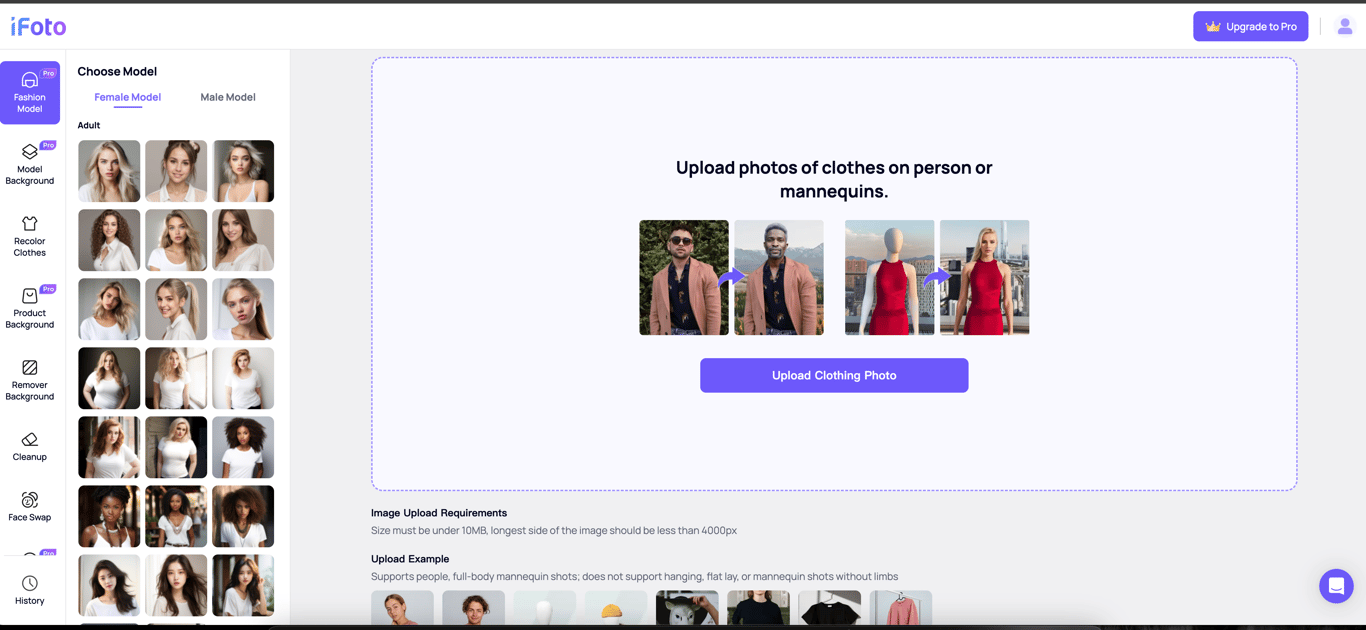This screenshot has height=630, width=1366.
Task: Open the Fashion Model tool
Action: (x=30, y=93)
